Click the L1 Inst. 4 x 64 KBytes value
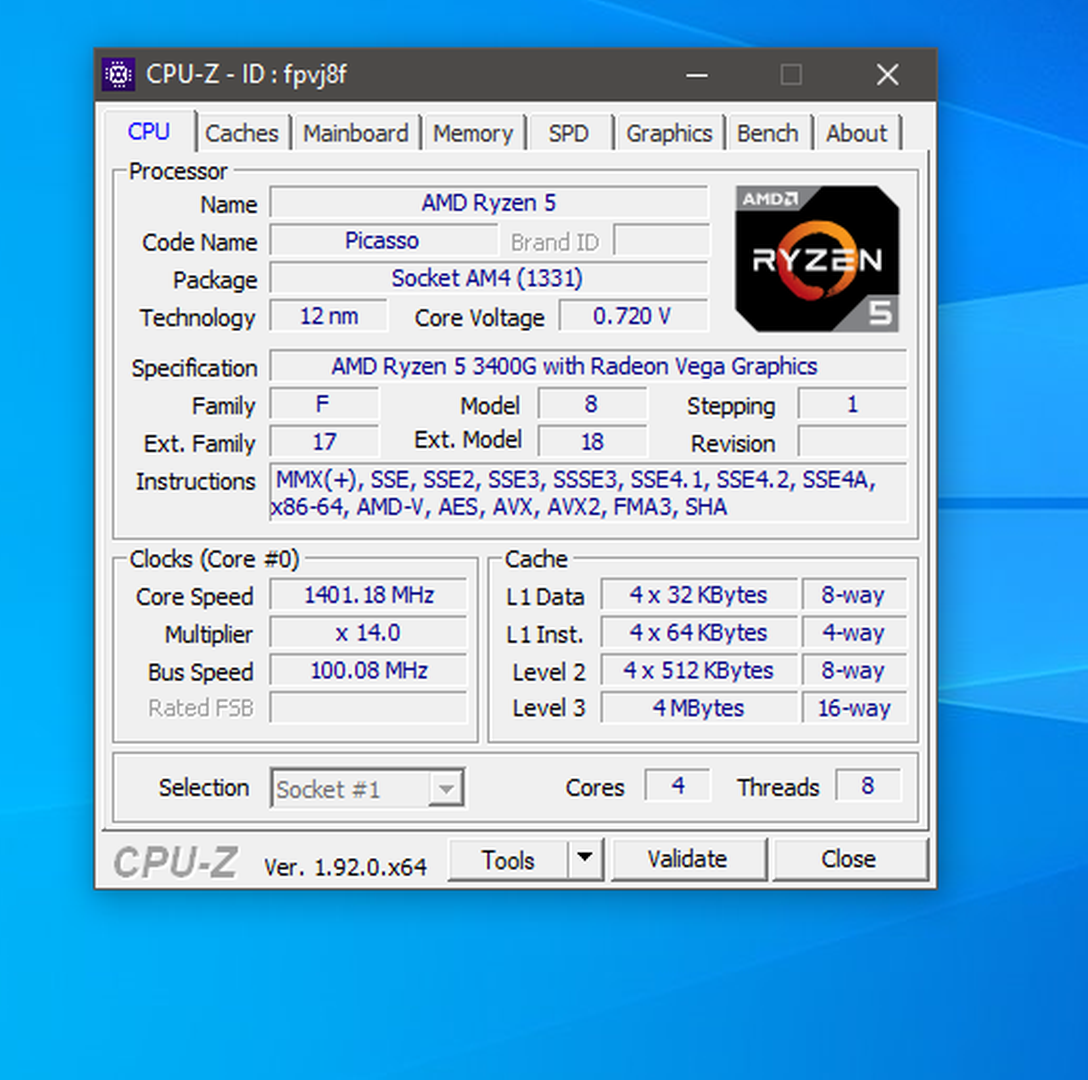This screenshot has width=1088, height=1080. [x=699, y=632]
